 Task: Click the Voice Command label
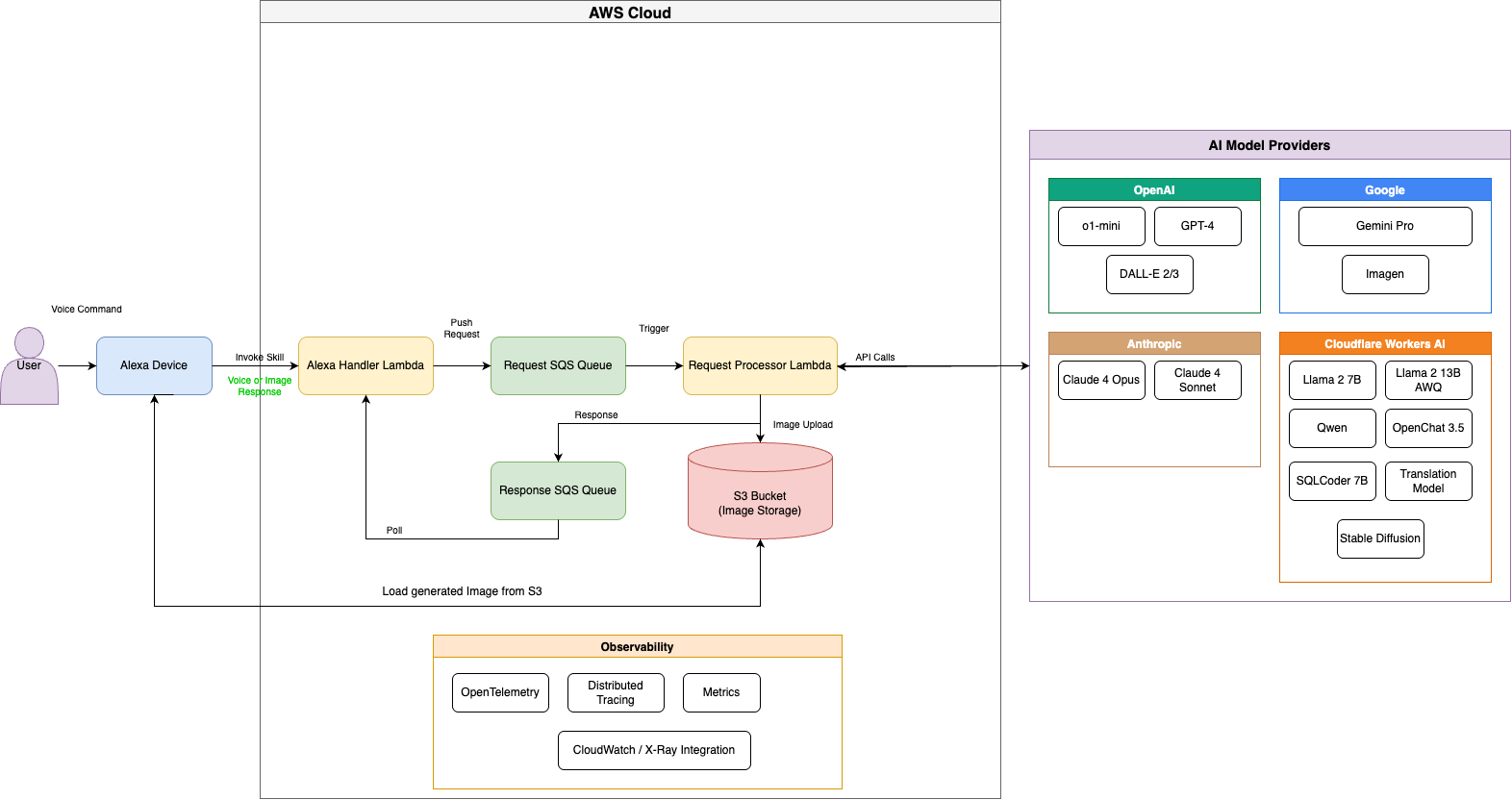[87, 310]
